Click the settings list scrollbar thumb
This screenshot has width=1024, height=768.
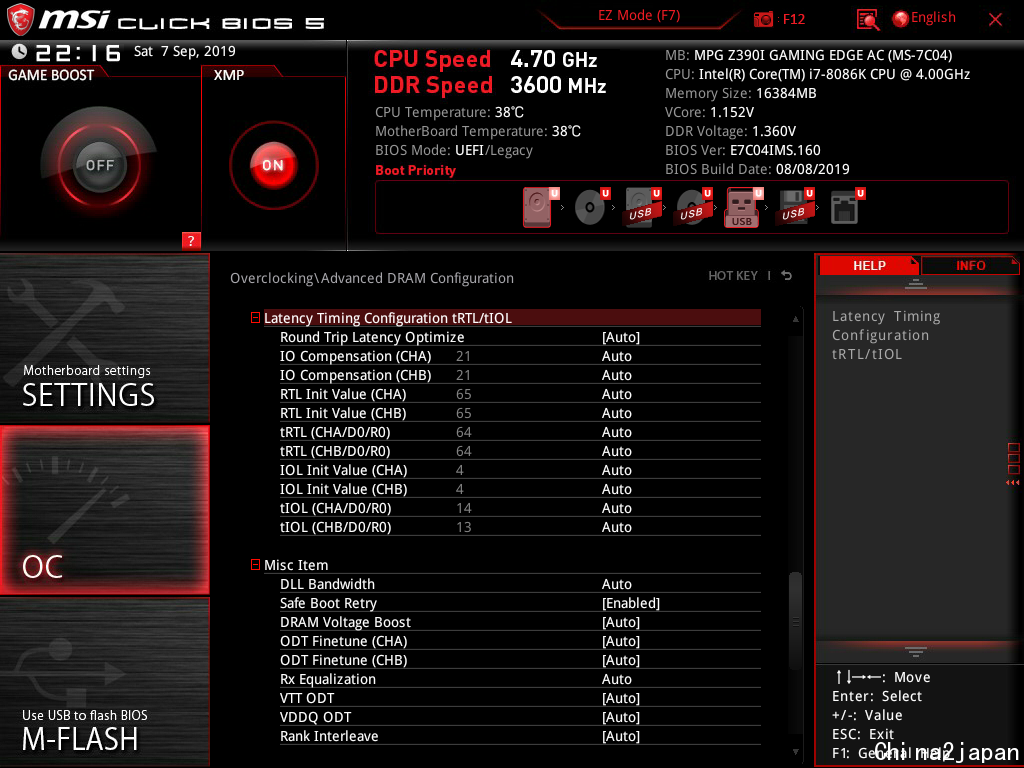(795, 620)
